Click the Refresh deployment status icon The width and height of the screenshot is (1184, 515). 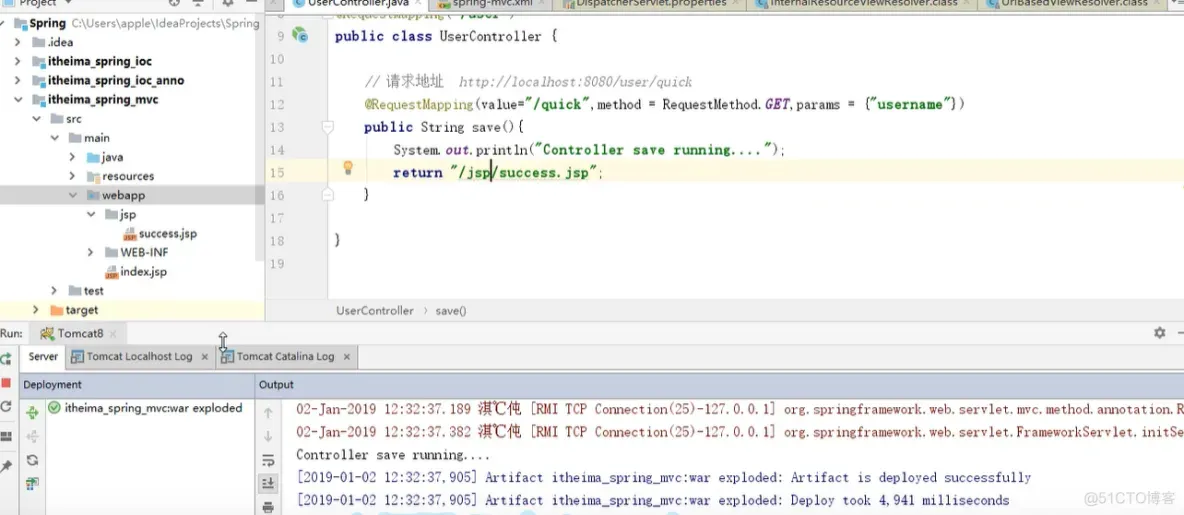(32, 460)
